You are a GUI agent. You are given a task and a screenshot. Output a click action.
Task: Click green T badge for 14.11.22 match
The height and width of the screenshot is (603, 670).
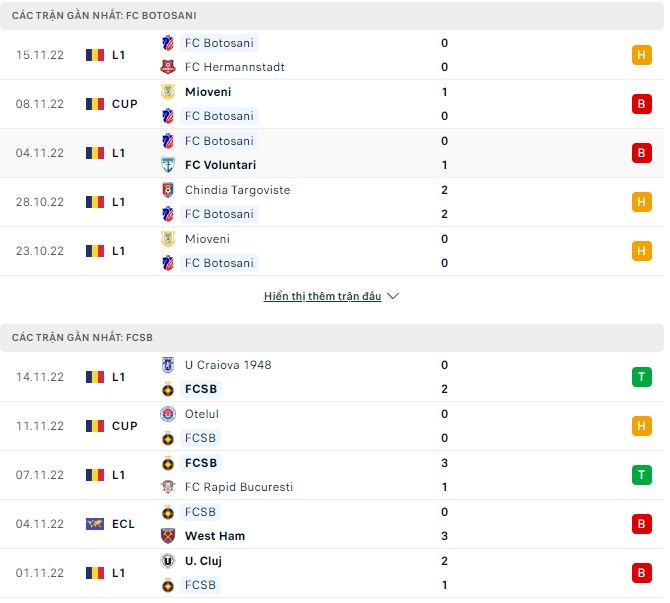[x=641, y=377]
